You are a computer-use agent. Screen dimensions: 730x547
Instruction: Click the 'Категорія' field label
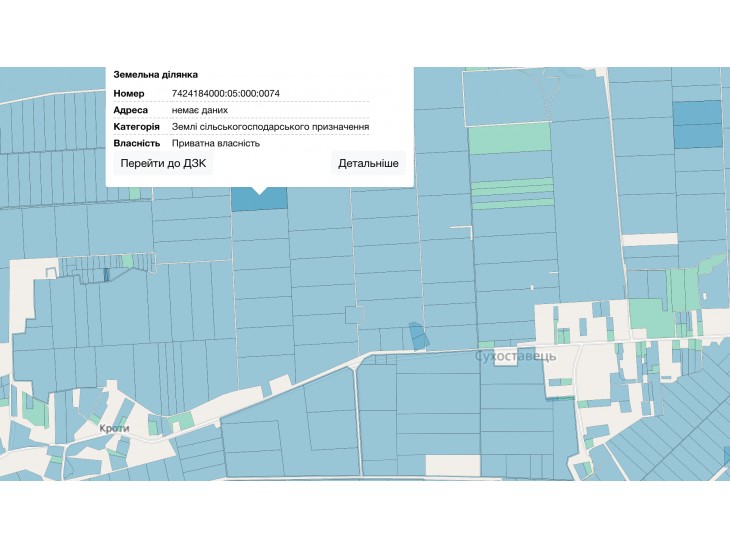pyautogui.click(x=136, y=127)
